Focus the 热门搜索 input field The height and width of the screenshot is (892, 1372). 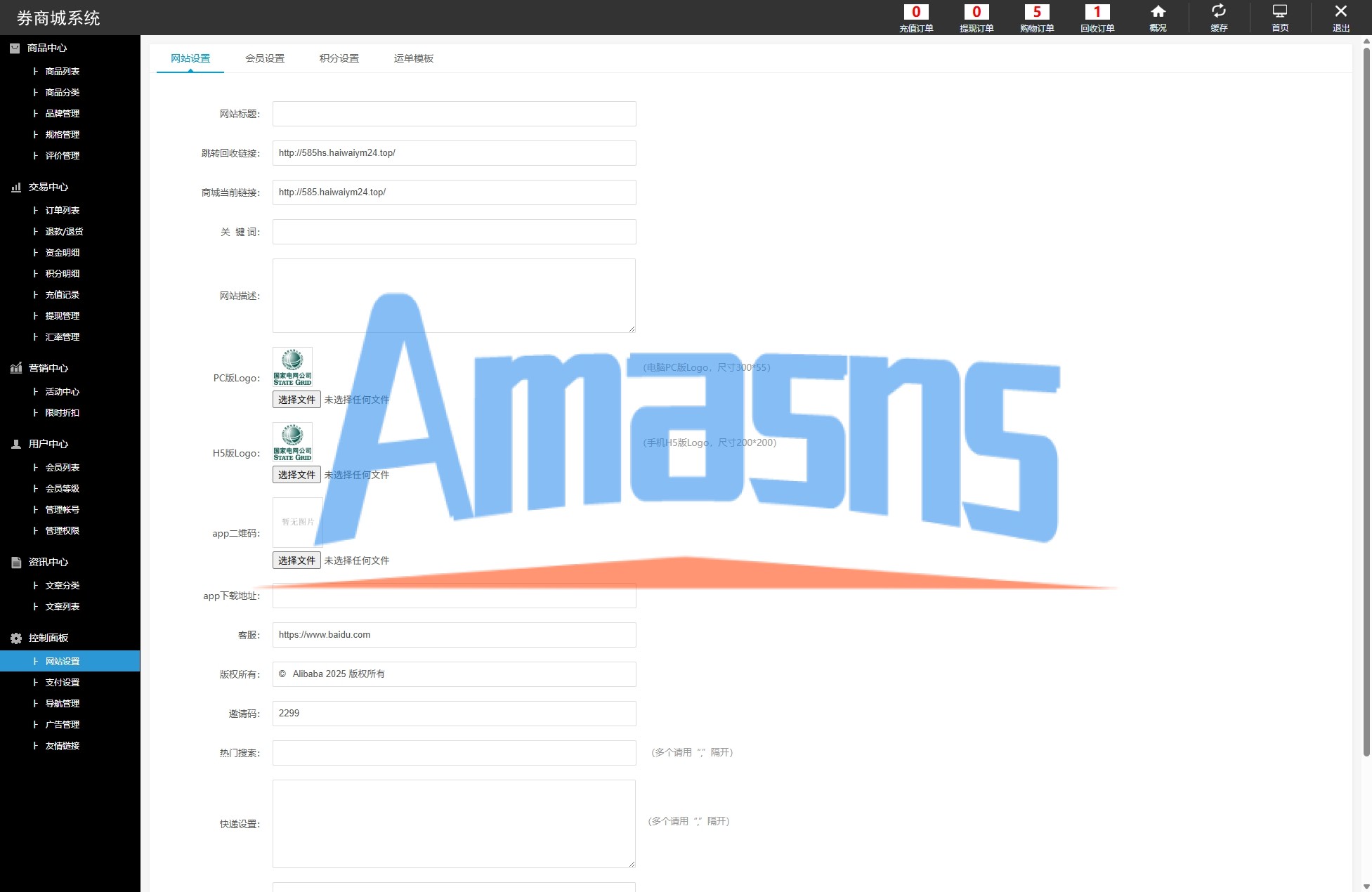pos(455,753)
